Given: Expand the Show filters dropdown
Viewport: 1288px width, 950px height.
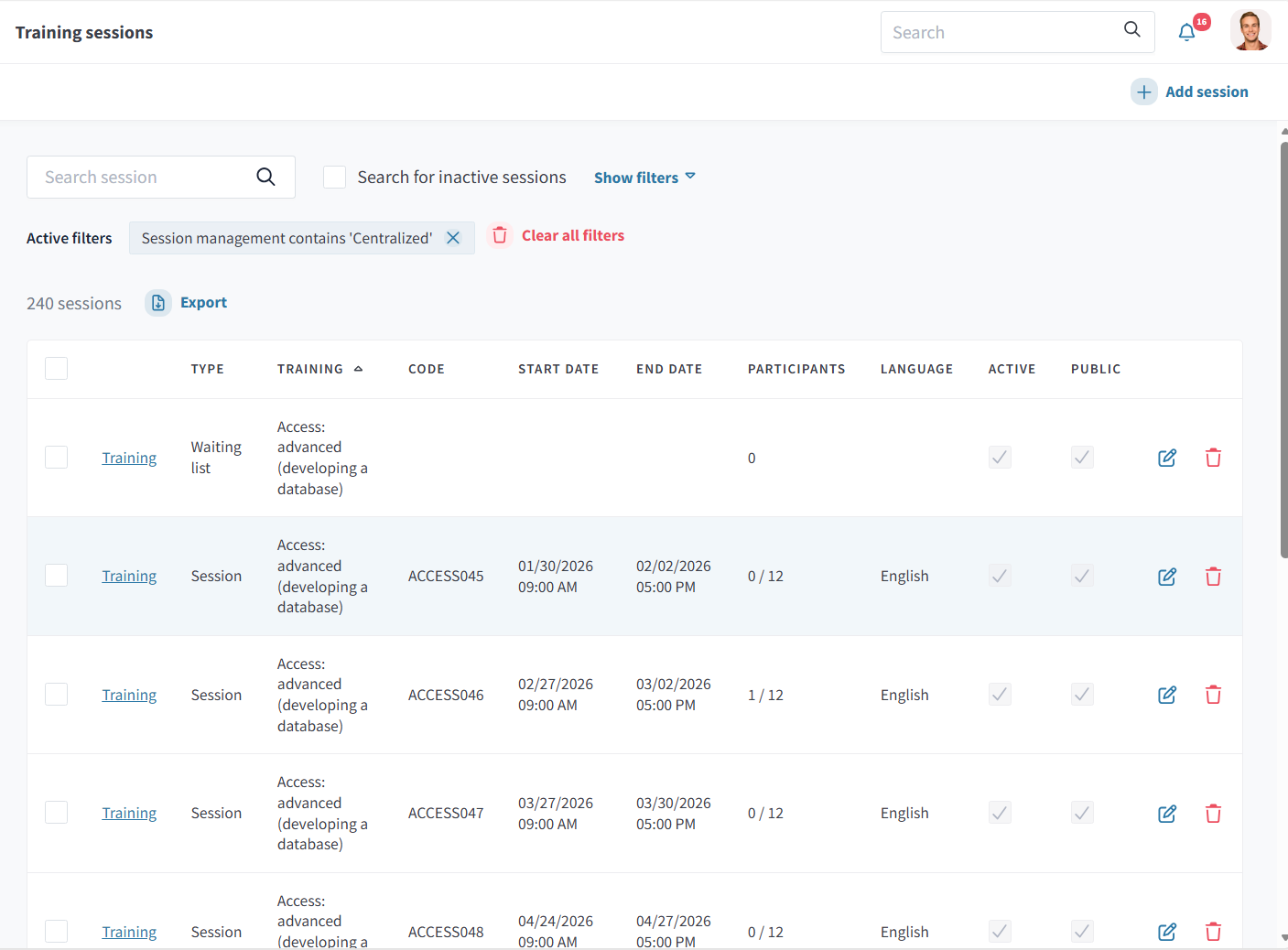Looking at the screenshot, I should tap(644, 178).
